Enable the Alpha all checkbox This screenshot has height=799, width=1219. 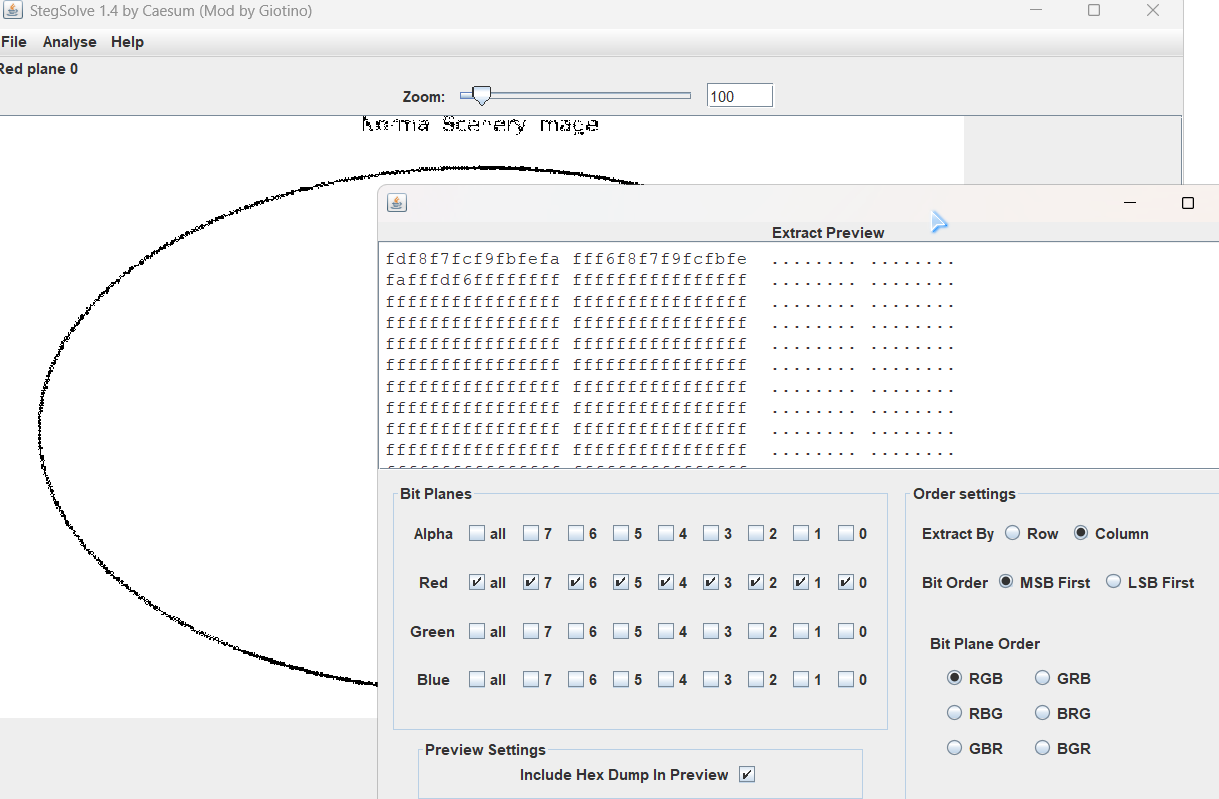coord(477,534)
